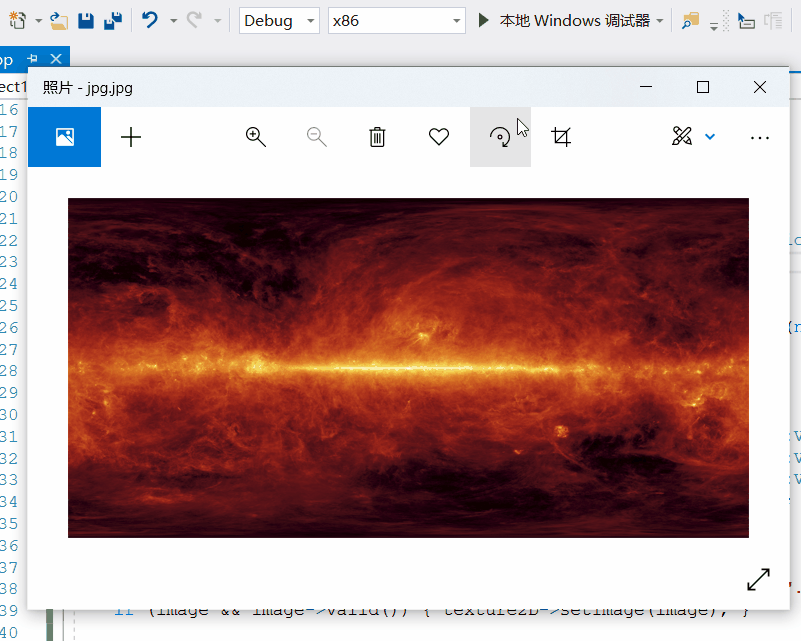Click the redo icon in Visual Studio
The width and height of the screenshot is (801, 641).
coord(194,20)
